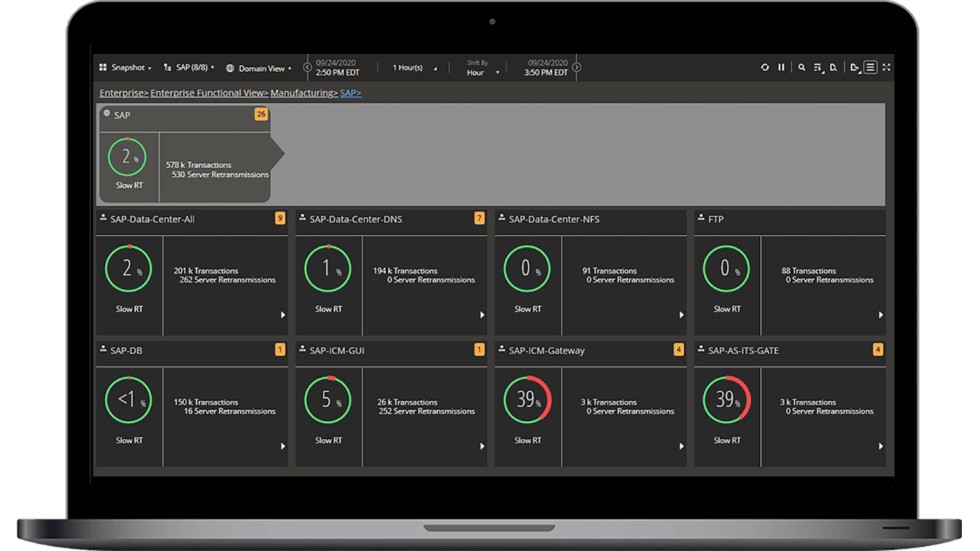This screenshot has height=551, width=980.
Task: Open the SAP (8/8) dropdown
Action: 189,68
